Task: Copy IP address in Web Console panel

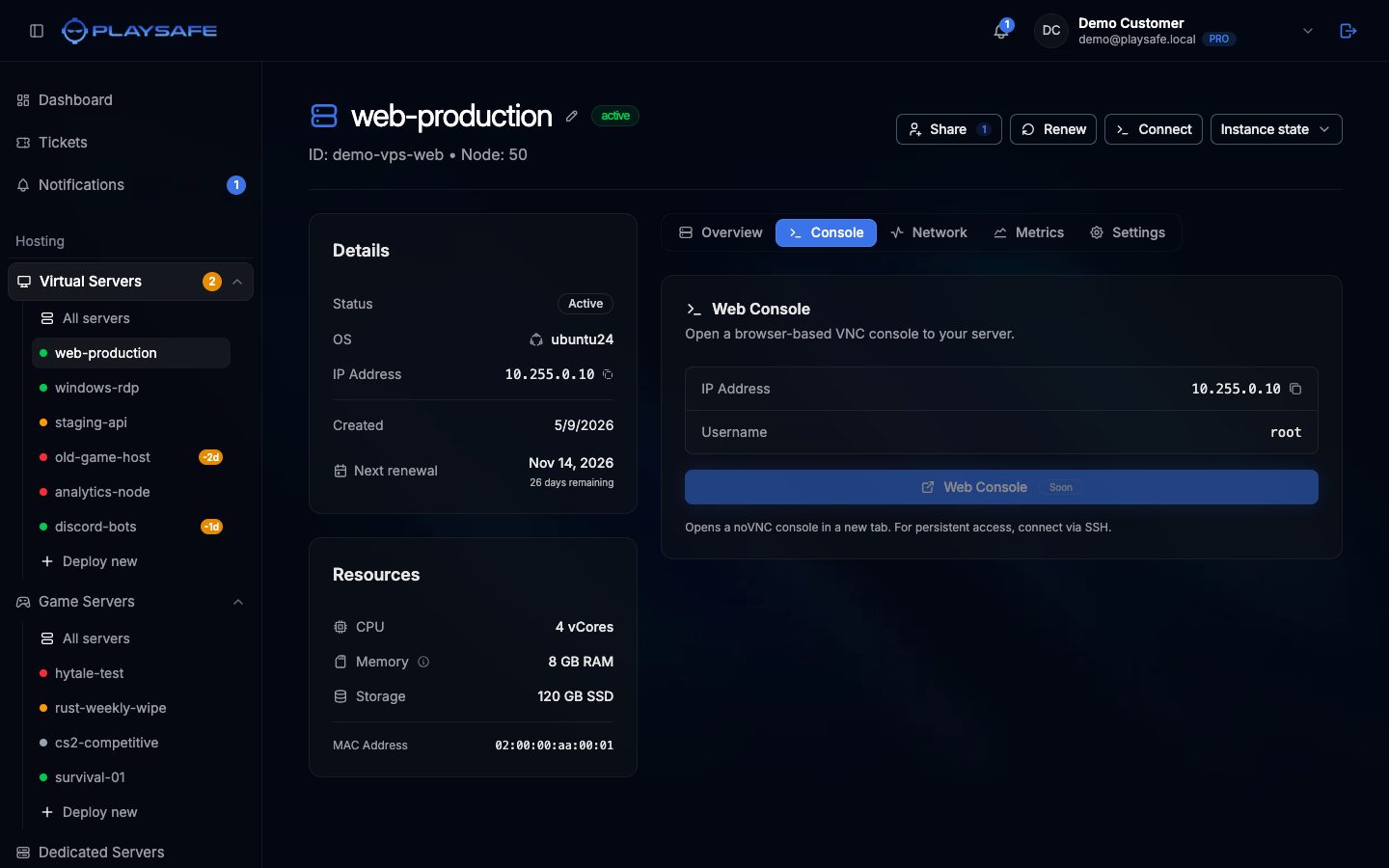Action: click(1295, 389)
